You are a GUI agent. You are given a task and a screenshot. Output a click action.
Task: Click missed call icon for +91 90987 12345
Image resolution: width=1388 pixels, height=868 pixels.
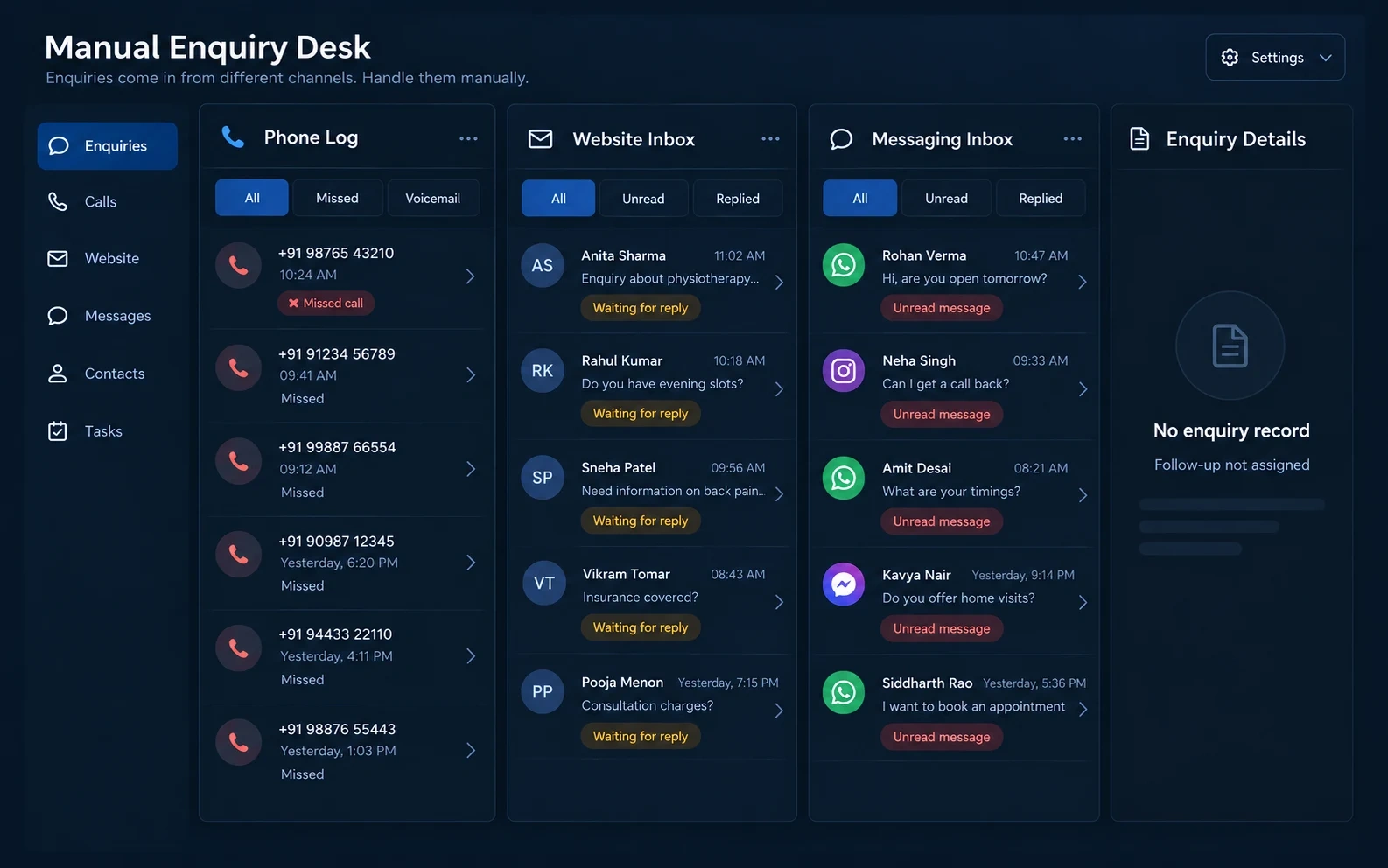tap(239, 554)
